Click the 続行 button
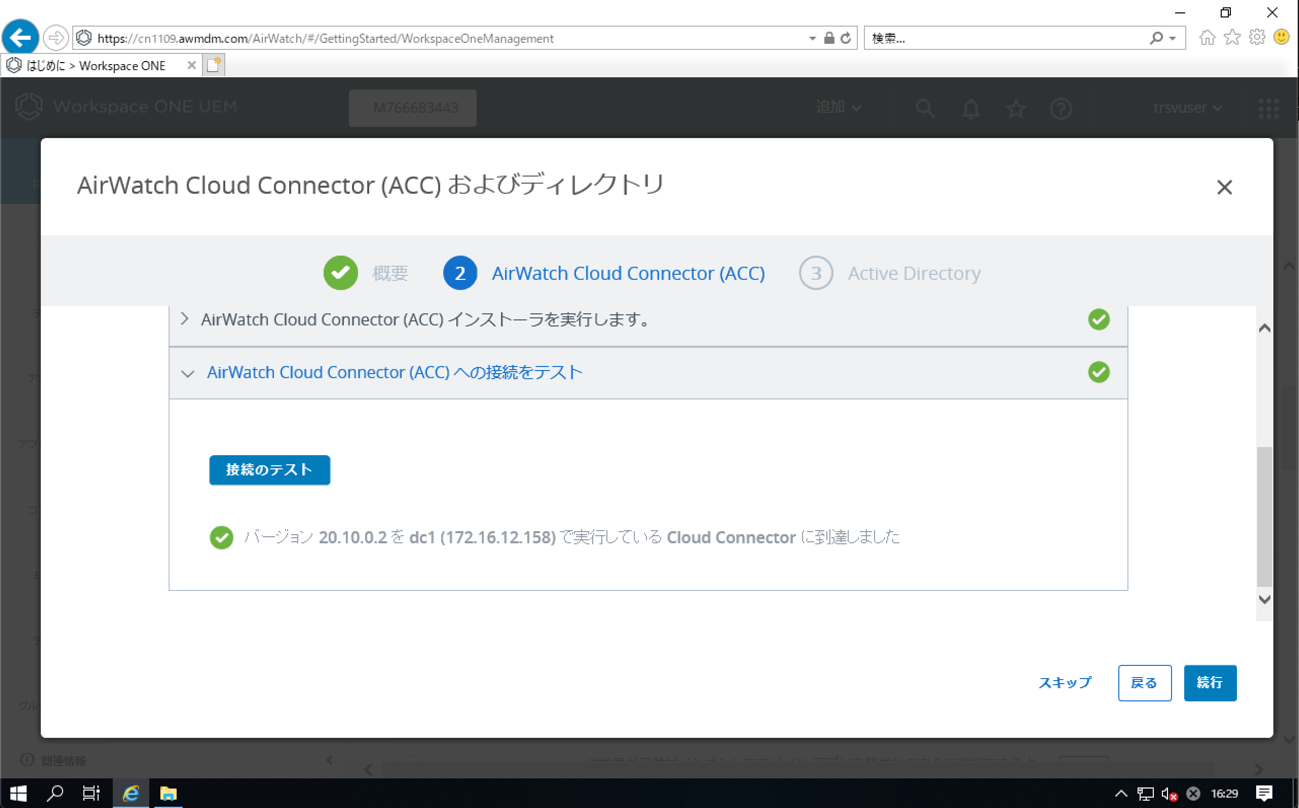Screen dimensions: 1299x808 pos(1210,683)
